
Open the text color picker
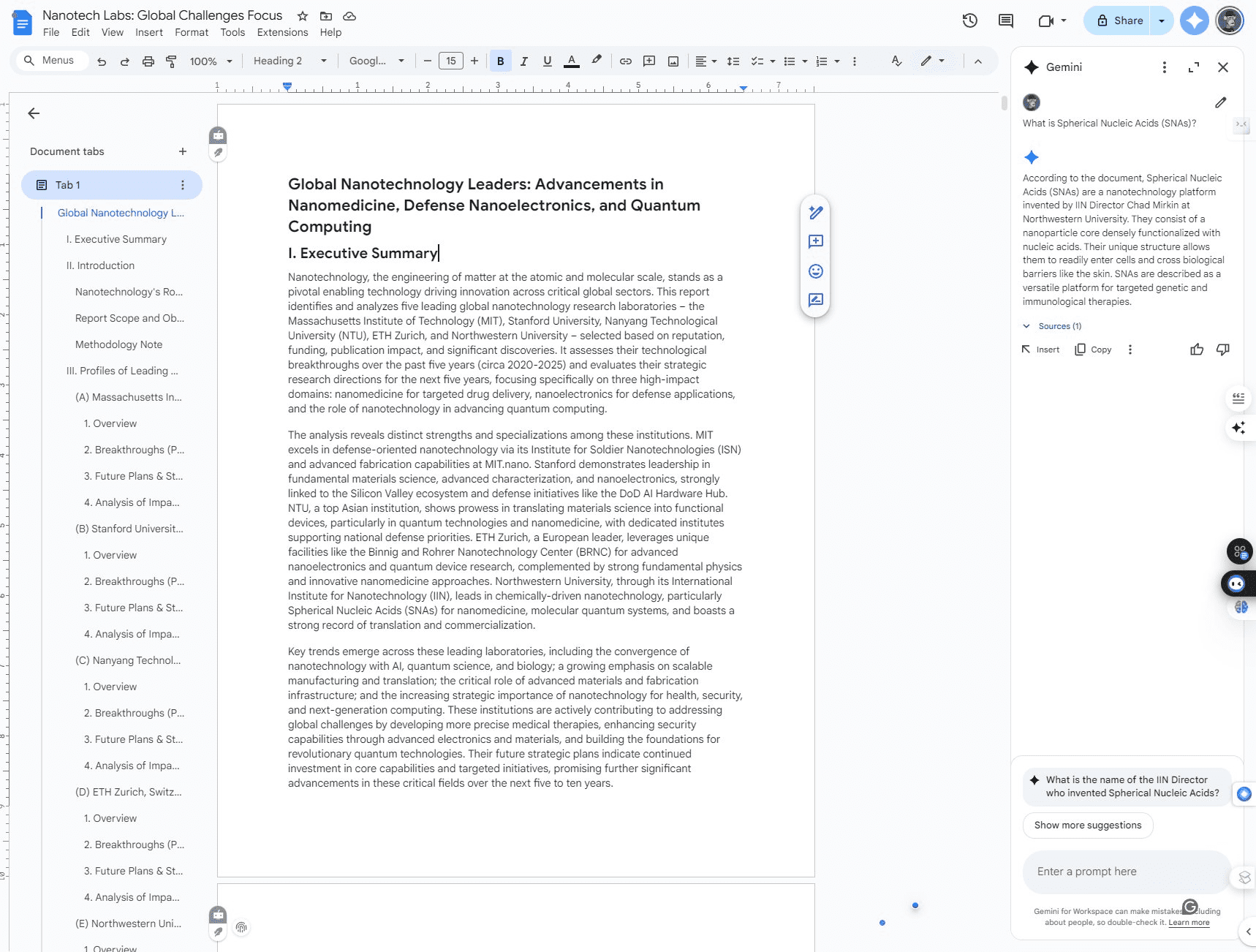pos(572,61)
